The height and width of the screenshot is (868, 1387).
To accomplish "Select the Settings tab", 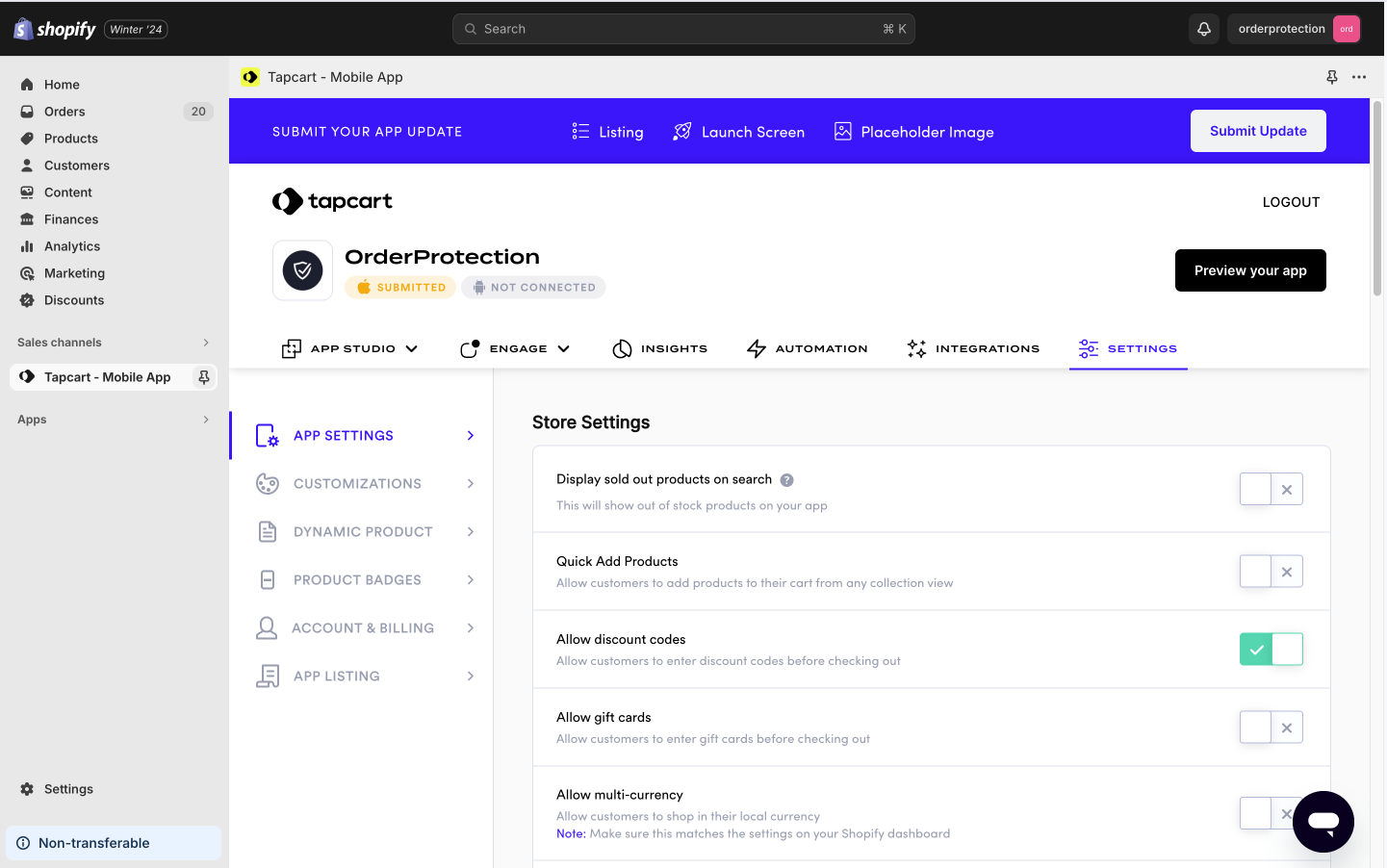I will (1128, 348).
